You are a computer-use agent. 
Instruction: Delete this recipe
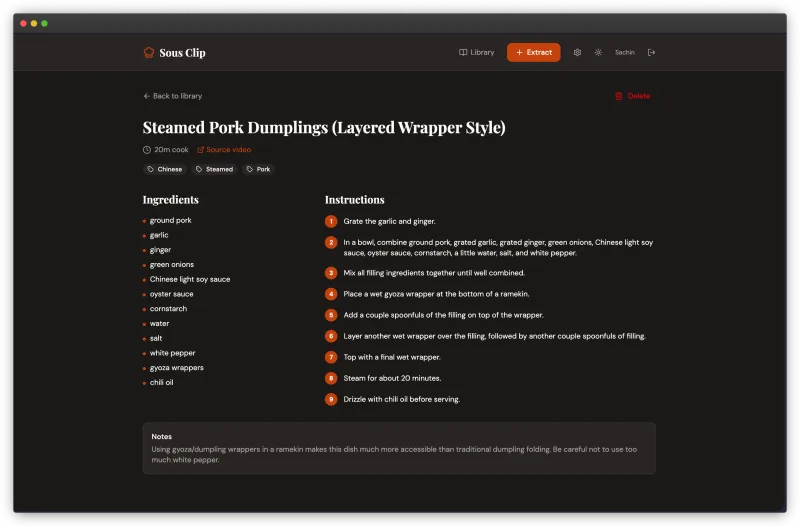pyautogui.click(x=632, y=96)
